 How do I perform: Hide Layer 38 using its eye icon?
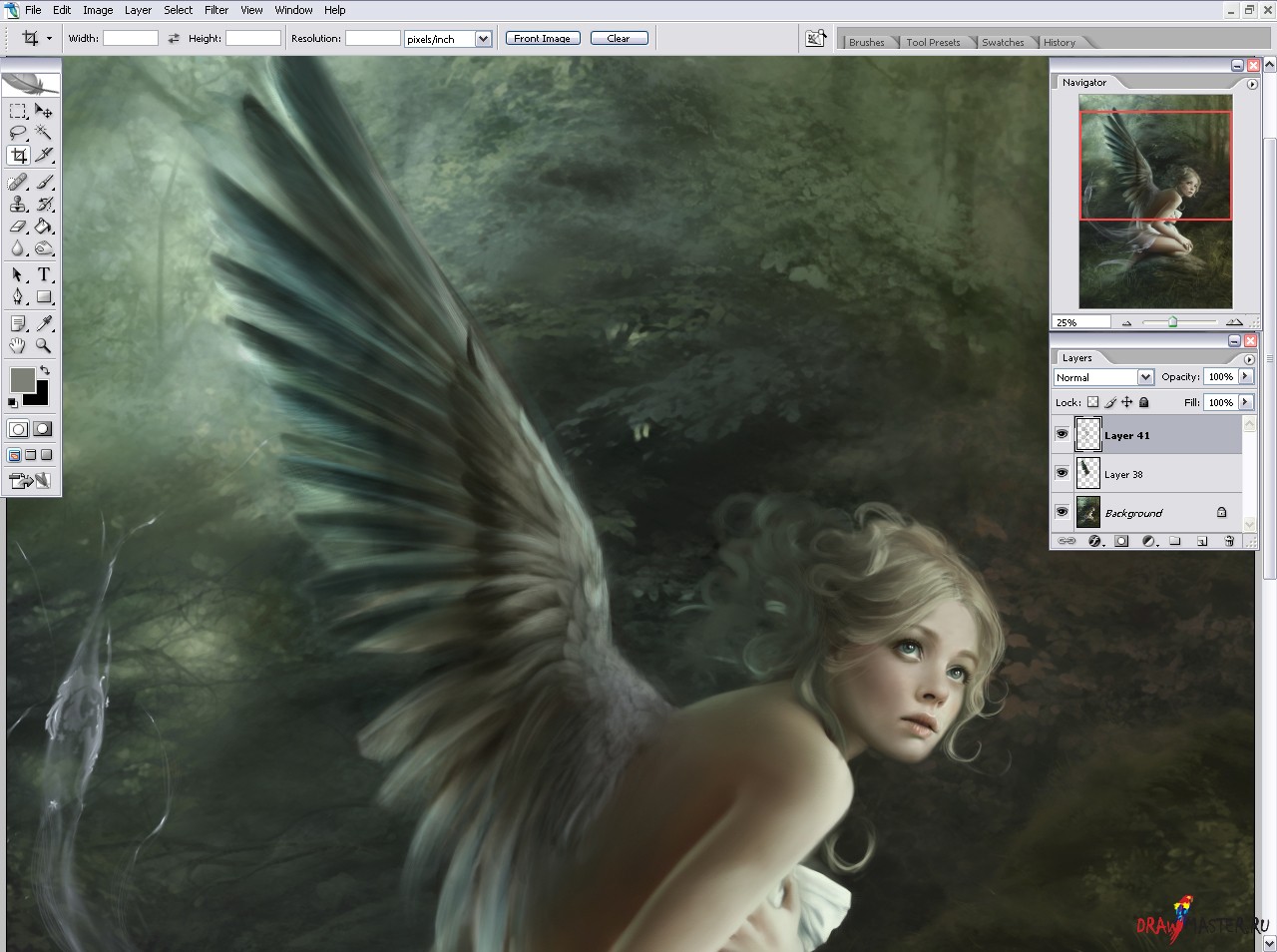1062,473
